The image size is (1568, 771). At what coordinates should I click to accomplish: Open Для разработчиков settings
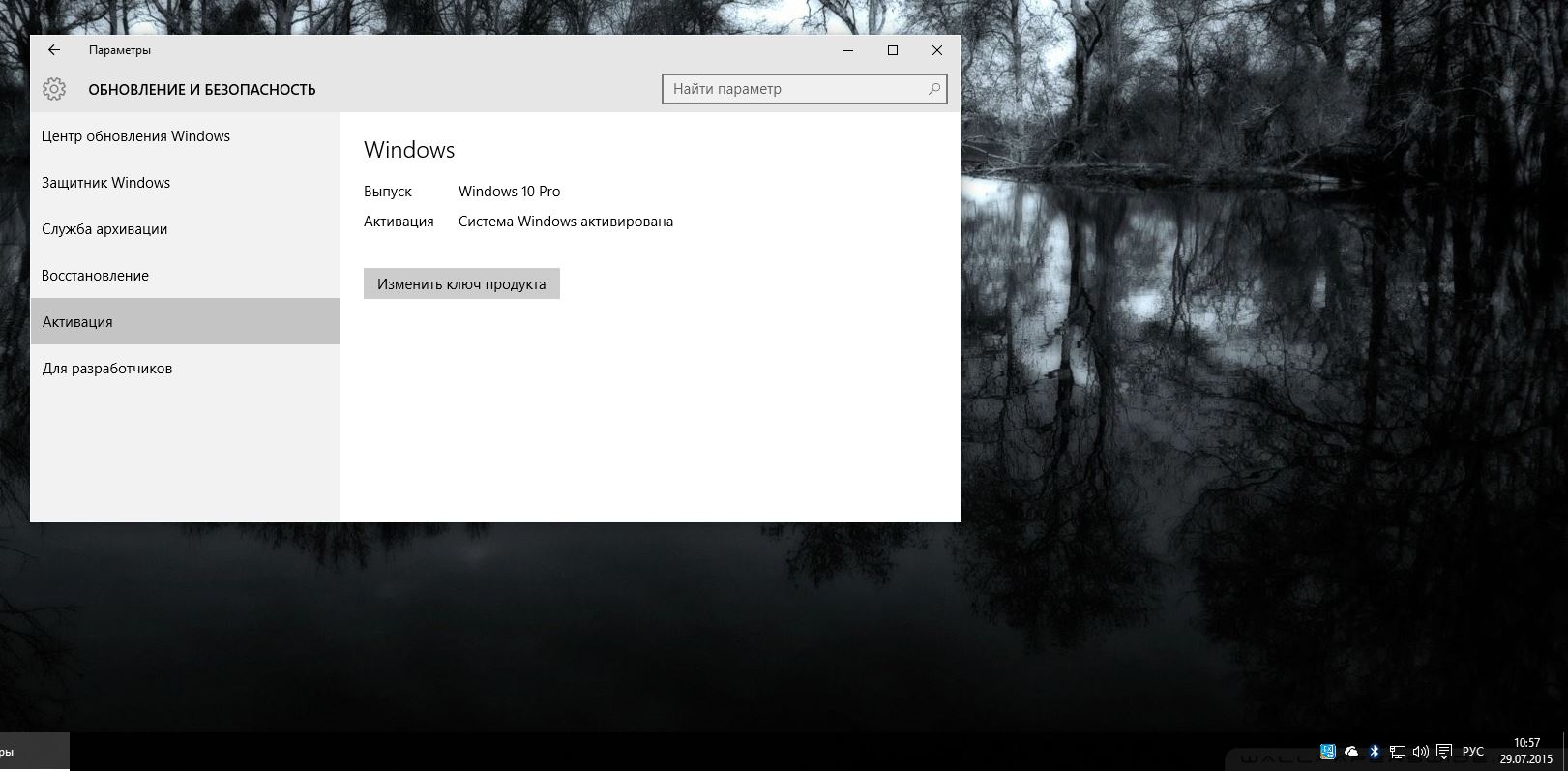[x=106, y=369]
